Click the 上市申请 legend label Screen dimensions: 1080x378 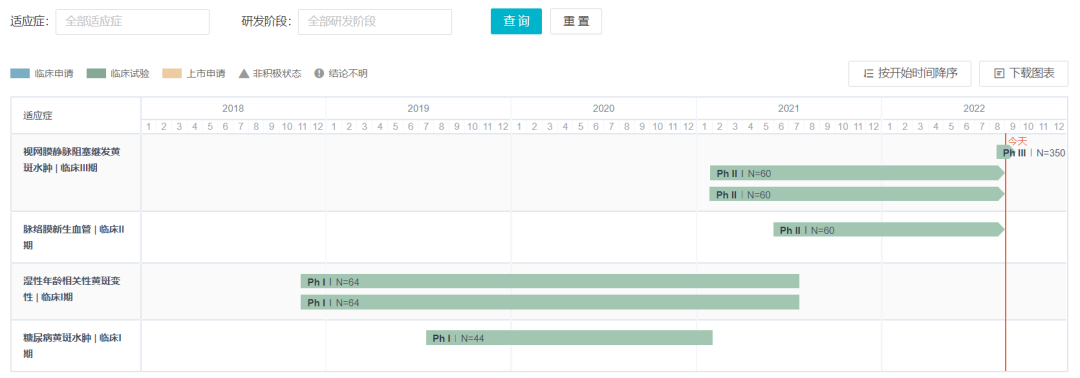[x=205, y=74]
